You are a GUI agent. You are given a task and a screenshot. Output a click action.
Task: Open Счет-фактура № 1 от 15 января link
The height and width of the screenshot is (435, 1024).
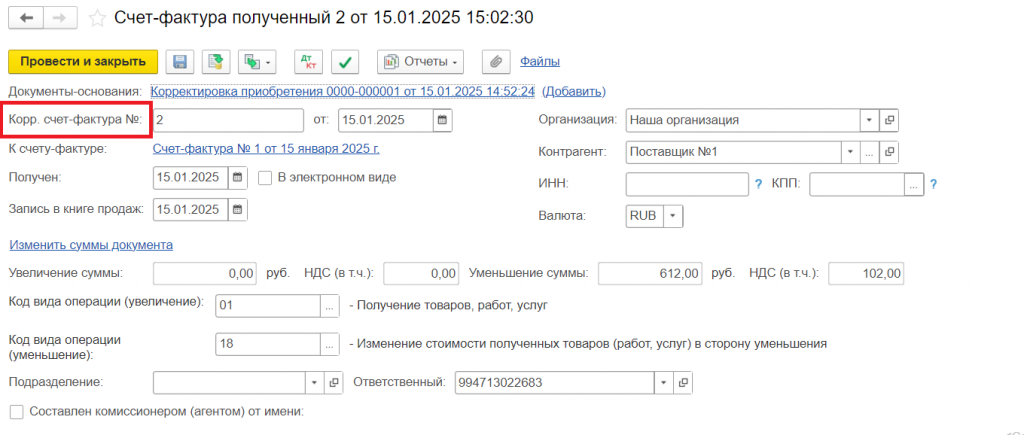pos(266,149)
